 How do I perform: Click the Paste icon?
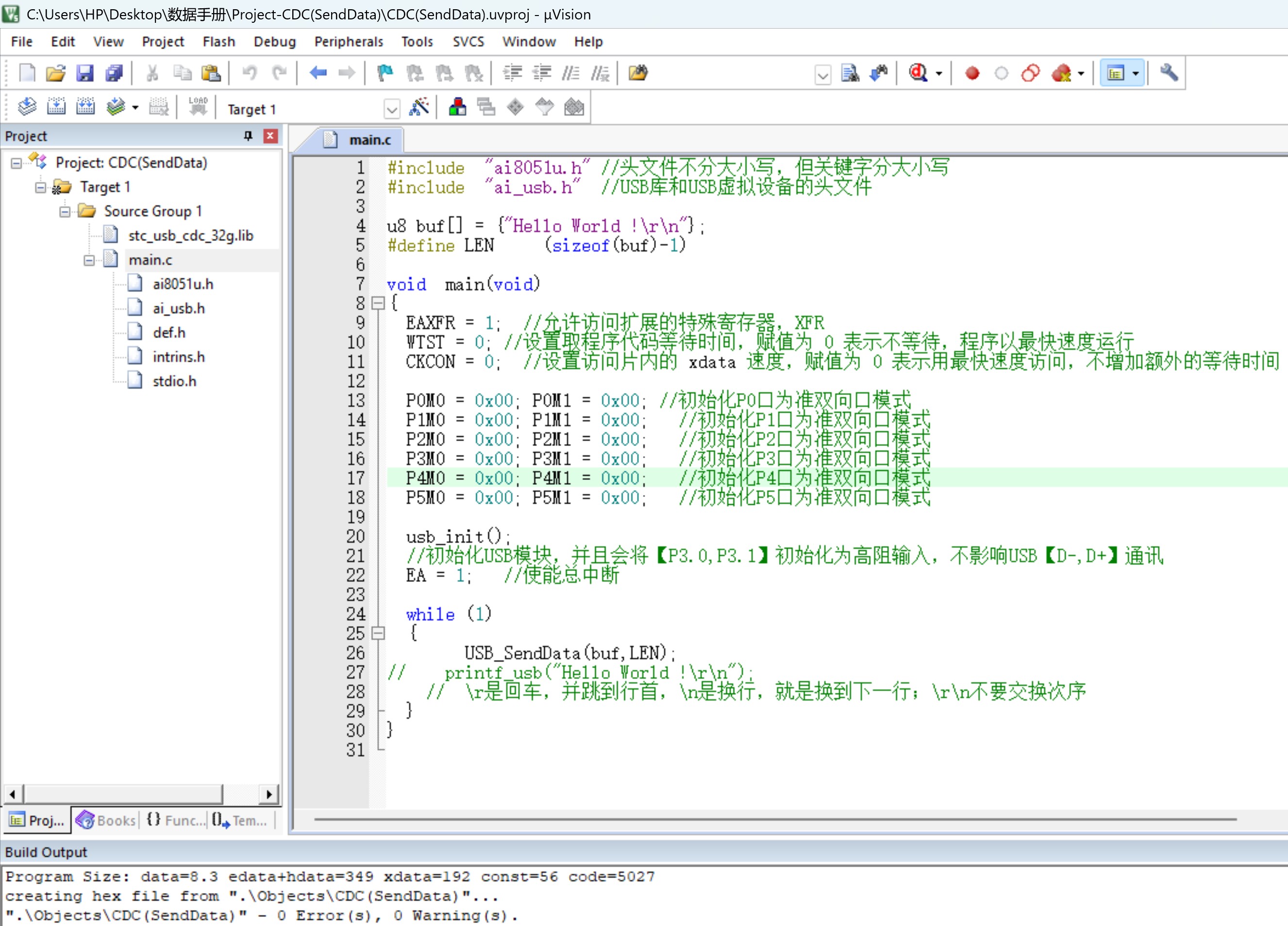tap(211, 73)
